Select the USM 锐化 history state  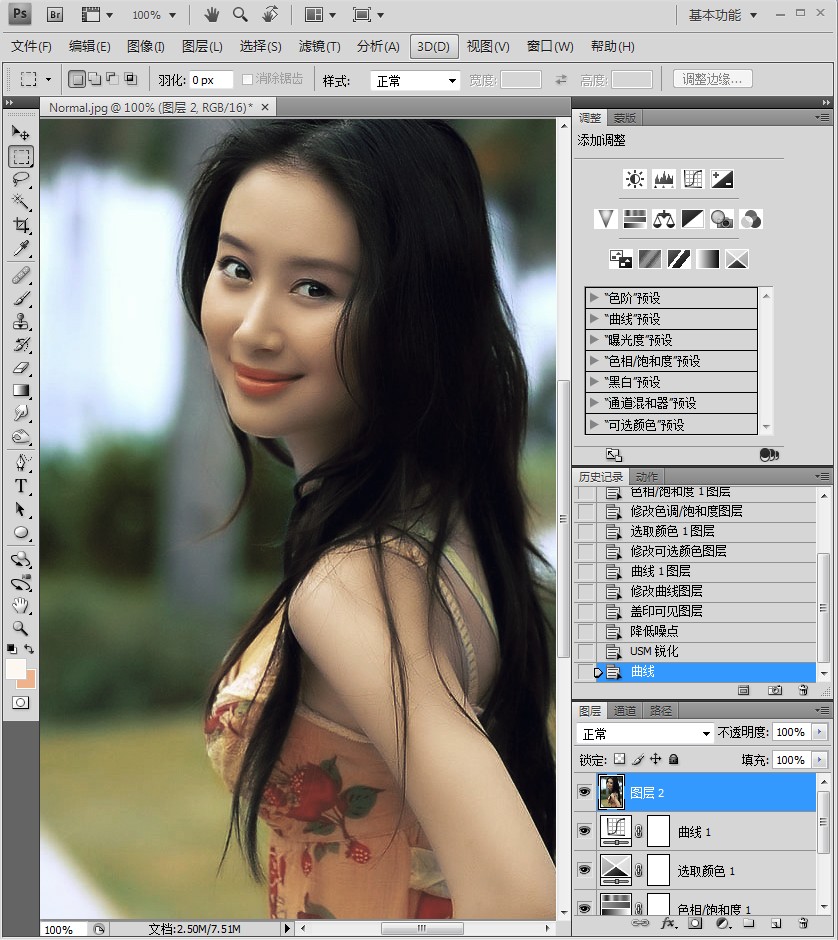point(654,651)
